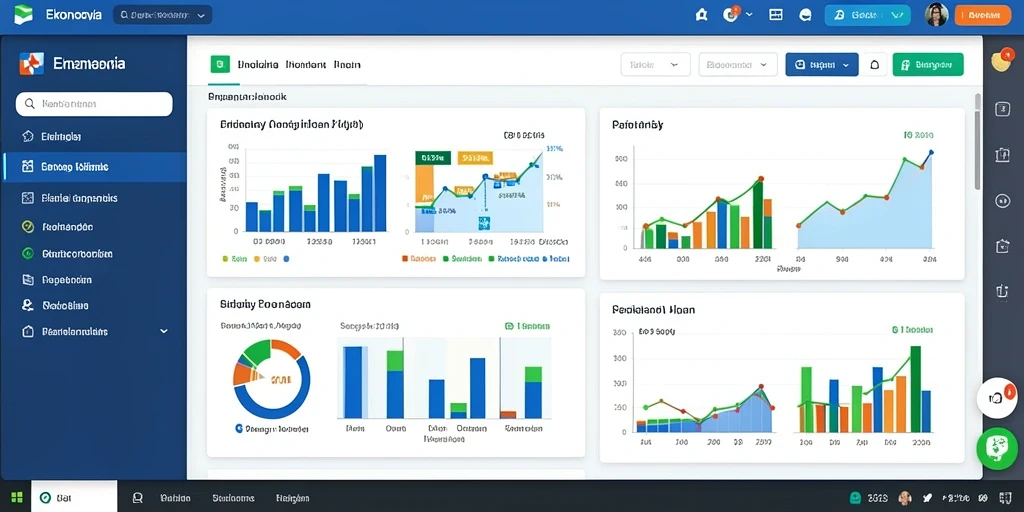Click the chat bubble icon in the top bar
Viewport: 1024px width, 512px height.
pos(805,15)
